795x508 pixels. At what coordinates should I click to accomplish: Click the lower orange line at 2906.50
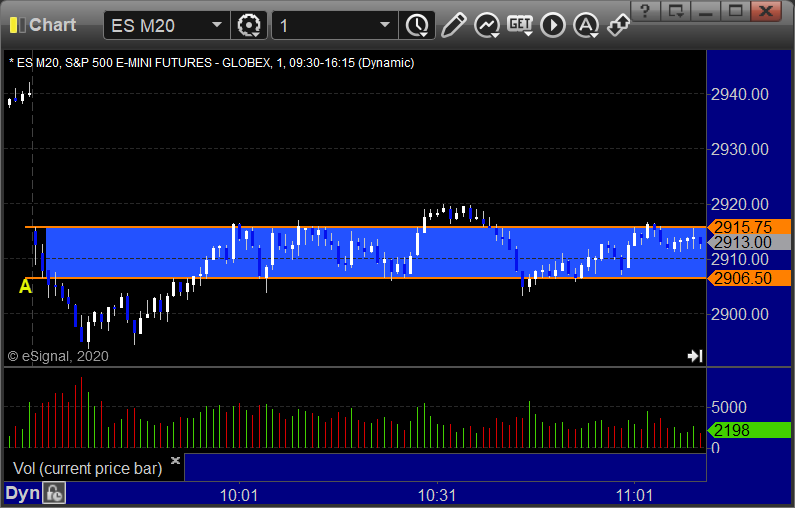pos(365,278)
